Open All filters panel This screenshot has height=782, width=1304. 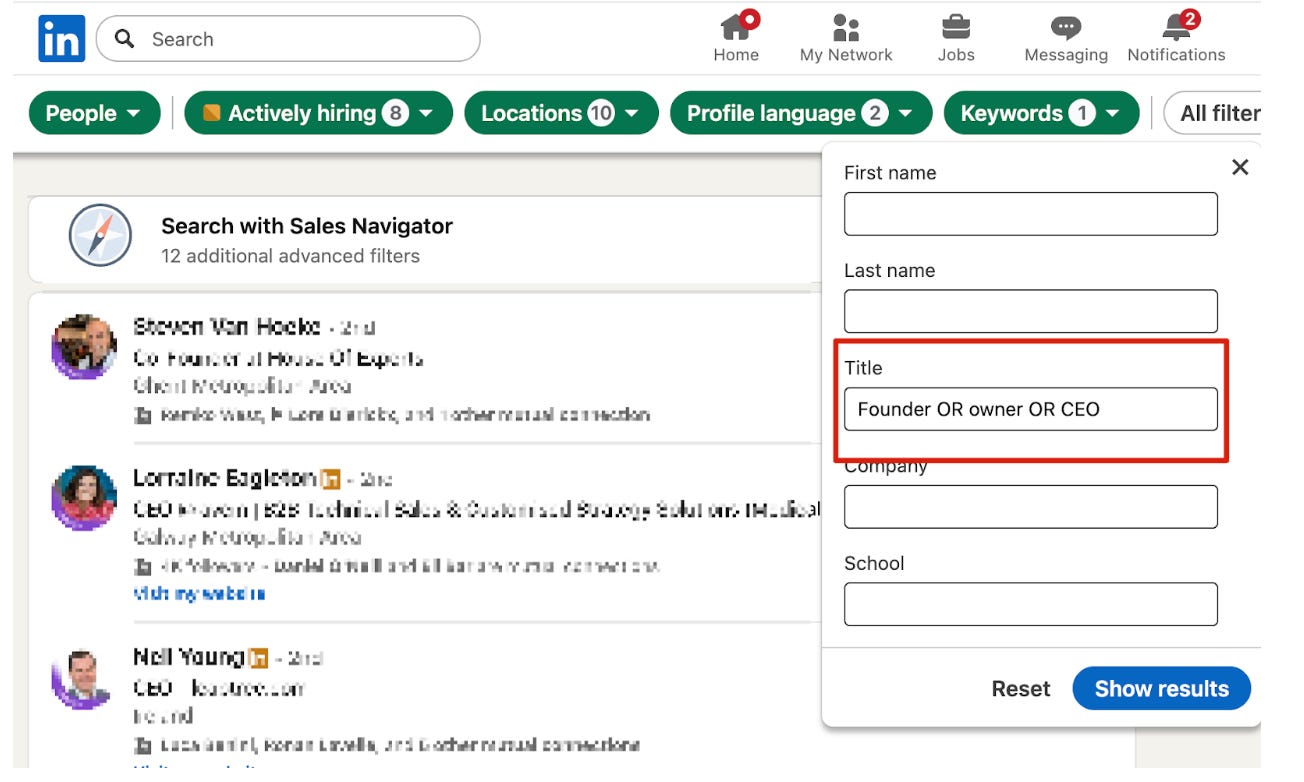click(1213, 114)
